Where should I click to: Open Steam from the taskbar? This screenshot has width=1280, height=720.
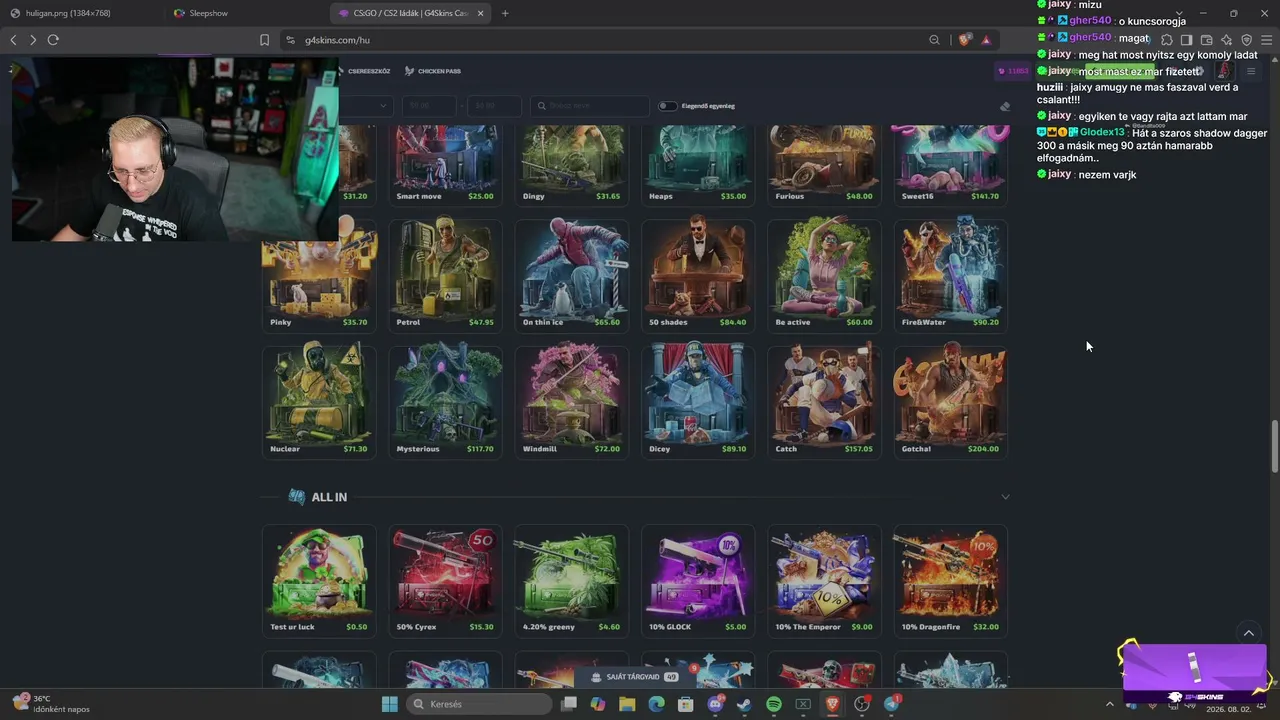point(744,704)
